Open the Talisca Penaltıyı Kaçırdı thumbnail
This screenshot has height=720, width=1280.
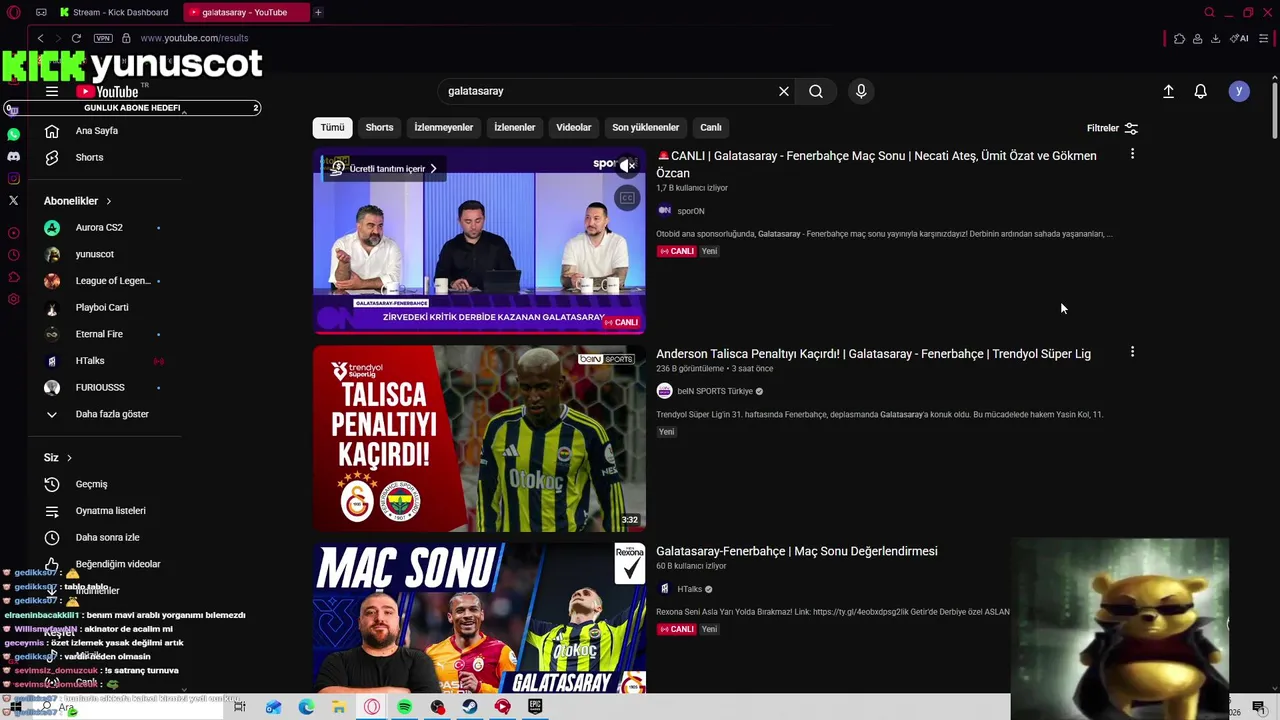pyautogui.click(x=479, y=439)
